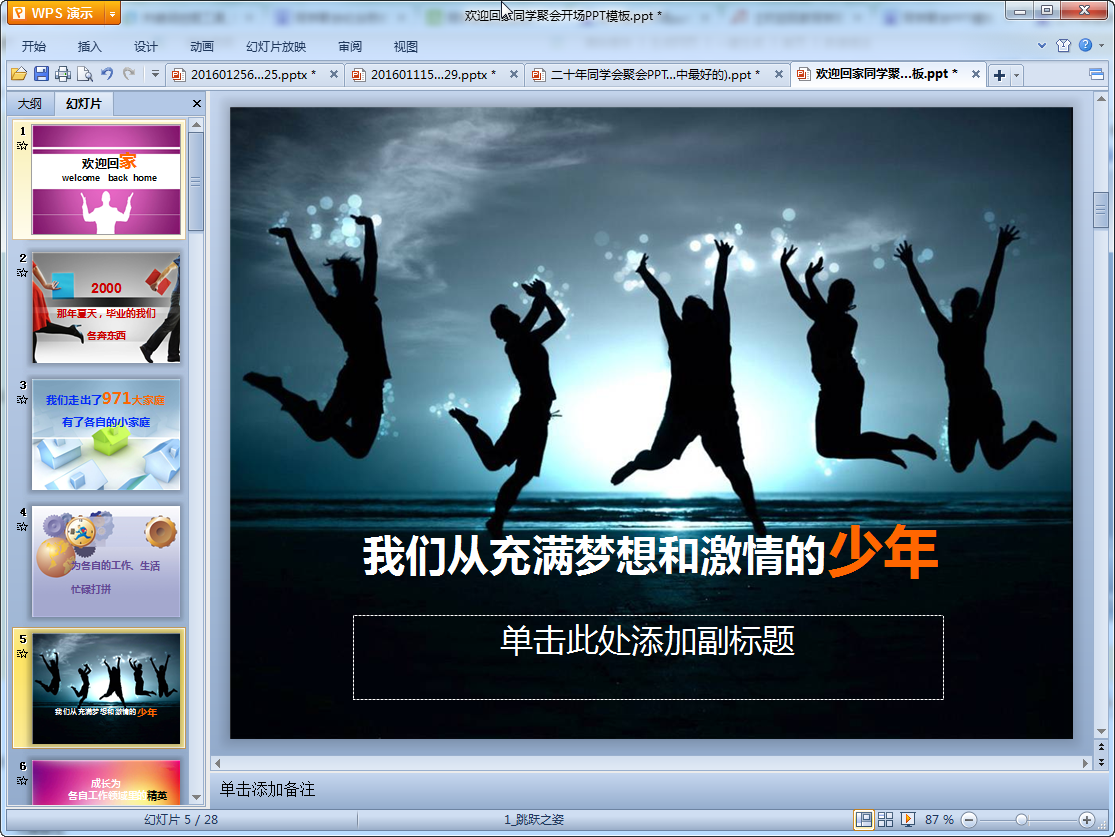Screen dimensions: 1115x837
Task: Expand the quick access toolbar customization arrow
Action: (155, 74)
